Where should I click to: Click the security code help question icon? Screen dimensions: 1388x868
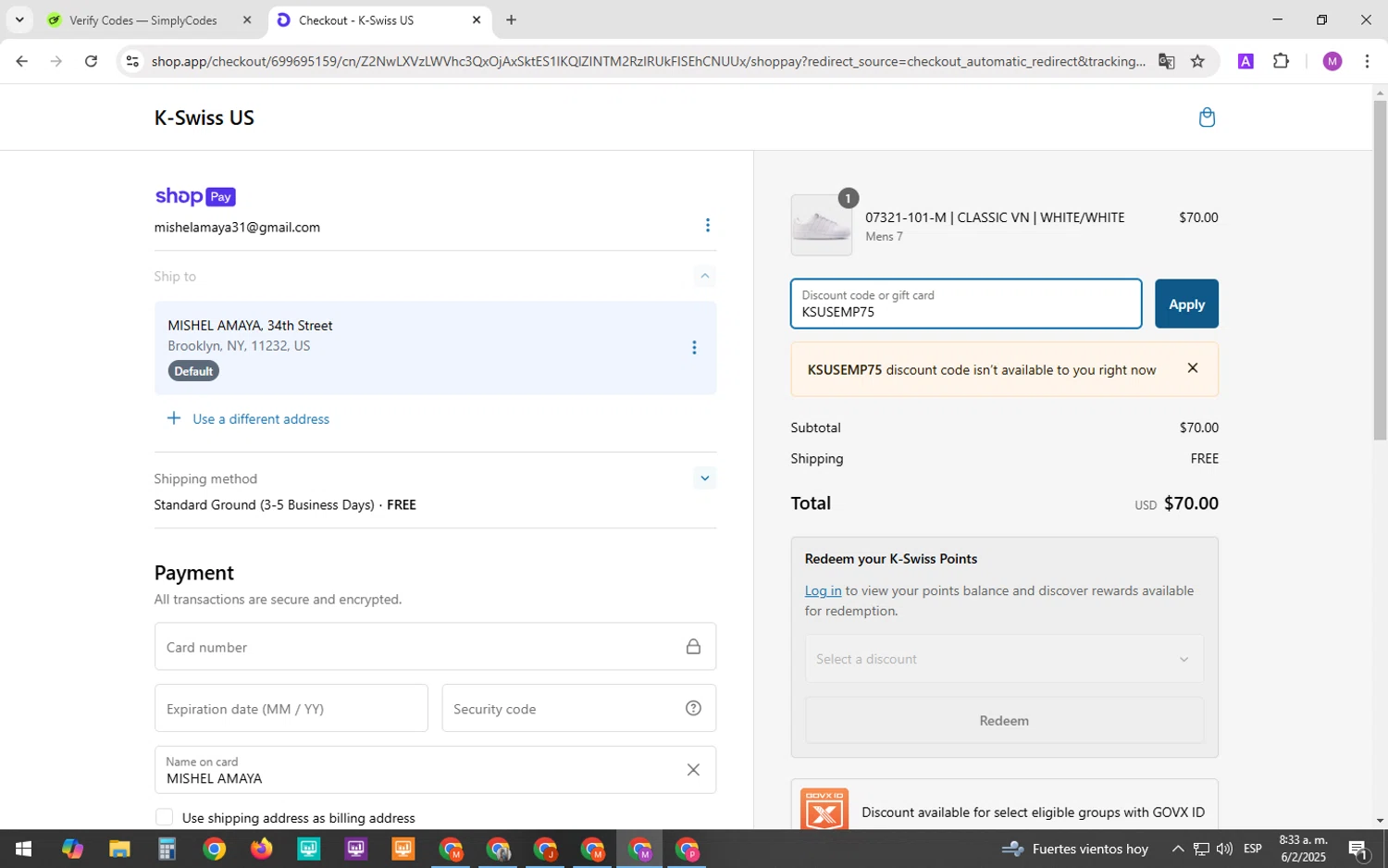(693, 709)
